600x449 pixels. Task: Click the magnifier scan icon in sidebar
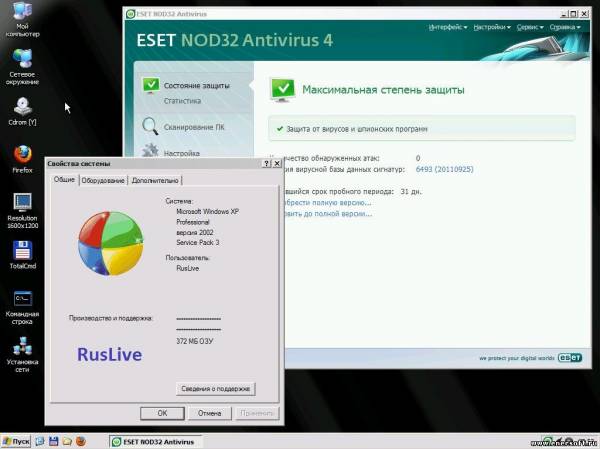coord(150,126)
